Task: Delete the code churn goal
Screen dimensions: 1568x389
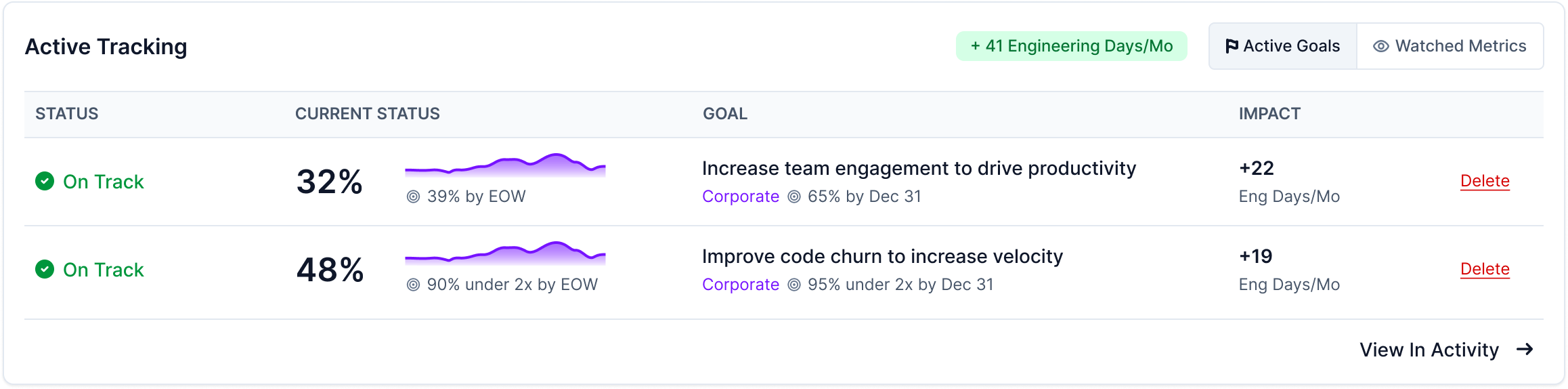Action: [x=1485, y=269]
